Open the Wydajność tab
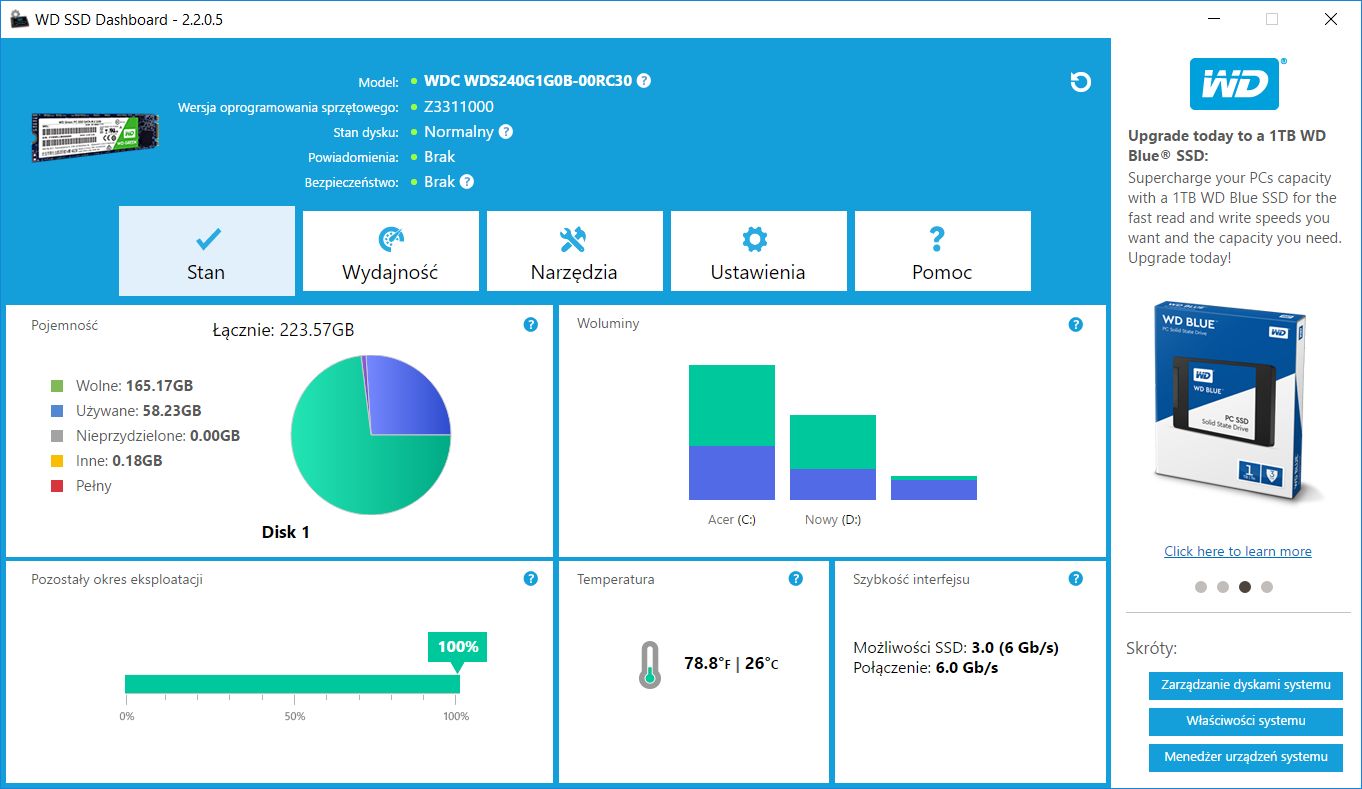Image resolution: width=1362 pixels, height=789 pixels. tap(391, 251)
